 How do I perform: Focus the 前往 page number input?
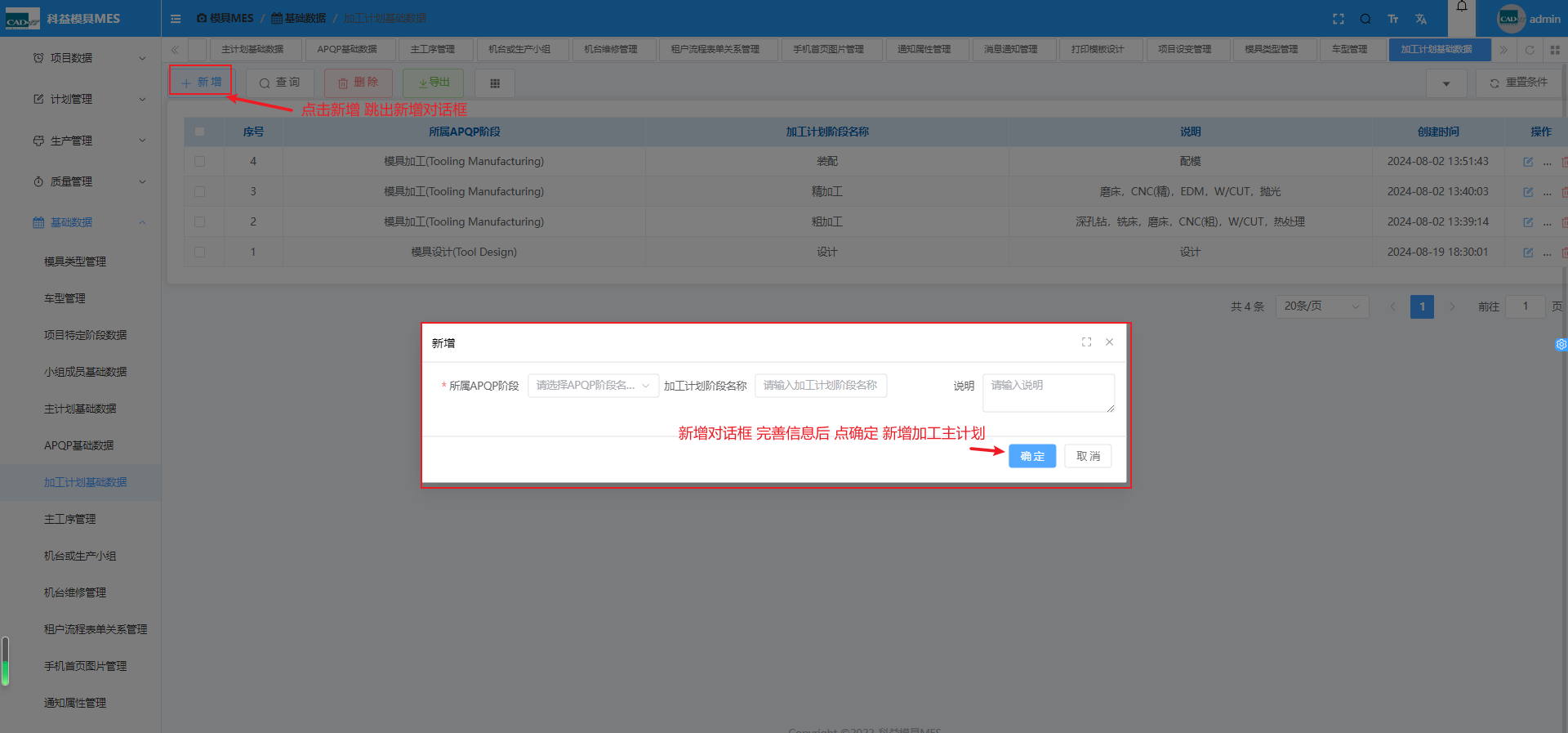(1525, 306)
